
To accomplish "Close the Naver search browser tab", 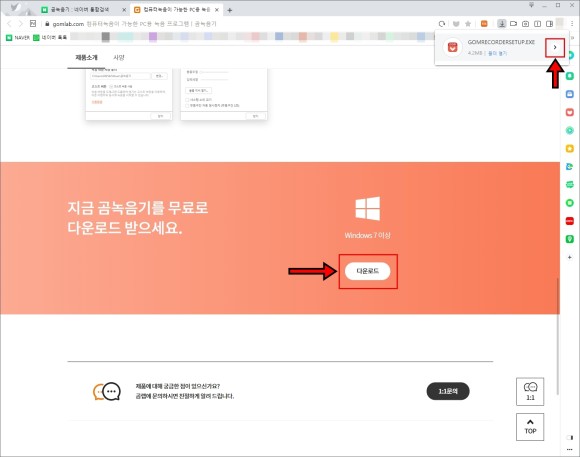I will click(x=124, y=10).
